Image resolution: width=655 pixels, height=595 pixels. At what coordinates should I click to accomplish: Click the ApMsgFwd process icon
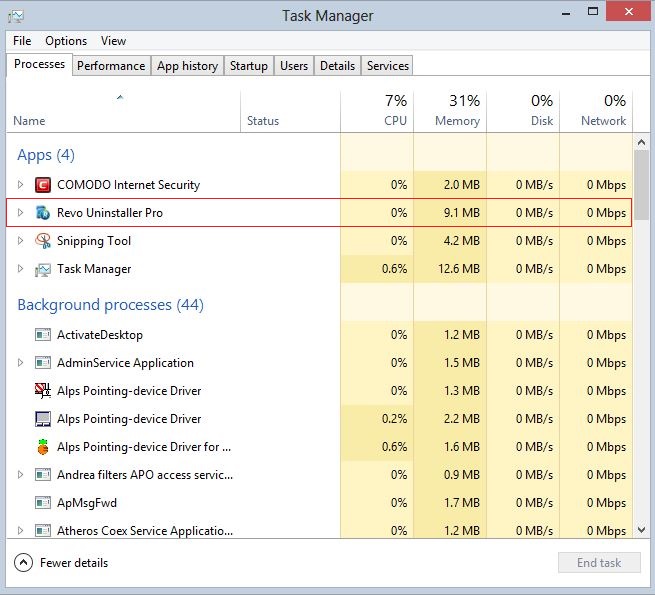43,503
